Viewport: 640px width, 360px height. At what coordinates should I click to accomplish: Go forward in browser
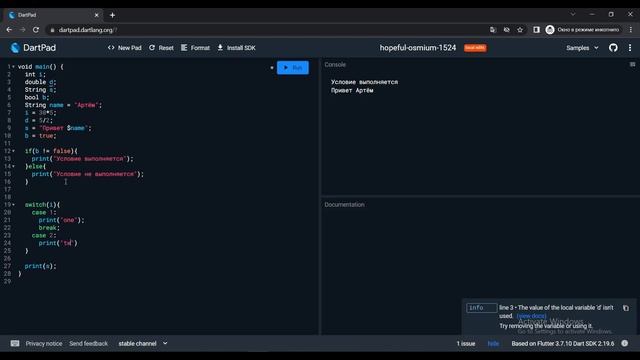click(22, 30)
